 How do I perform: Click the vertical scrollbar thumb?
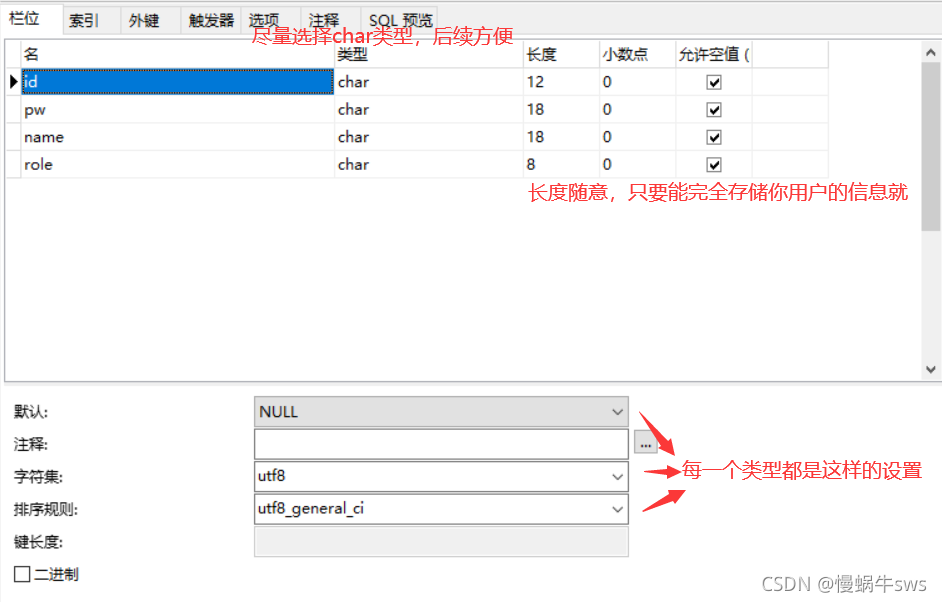click(x=930, y=147)
